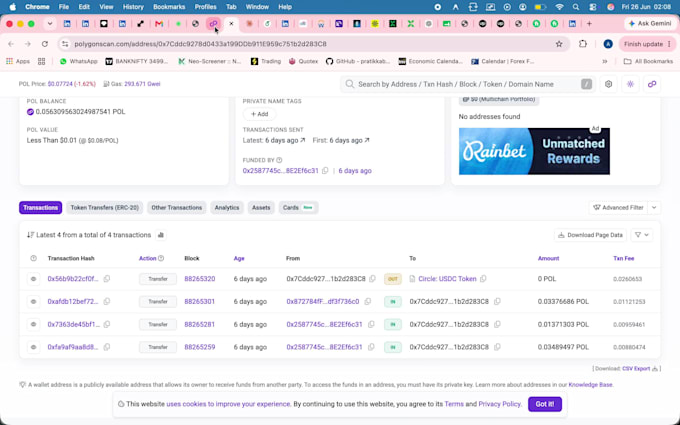Switch to Other Transactions tab
The height and width of the screenshot is (425, 680).
pos(177,208)
